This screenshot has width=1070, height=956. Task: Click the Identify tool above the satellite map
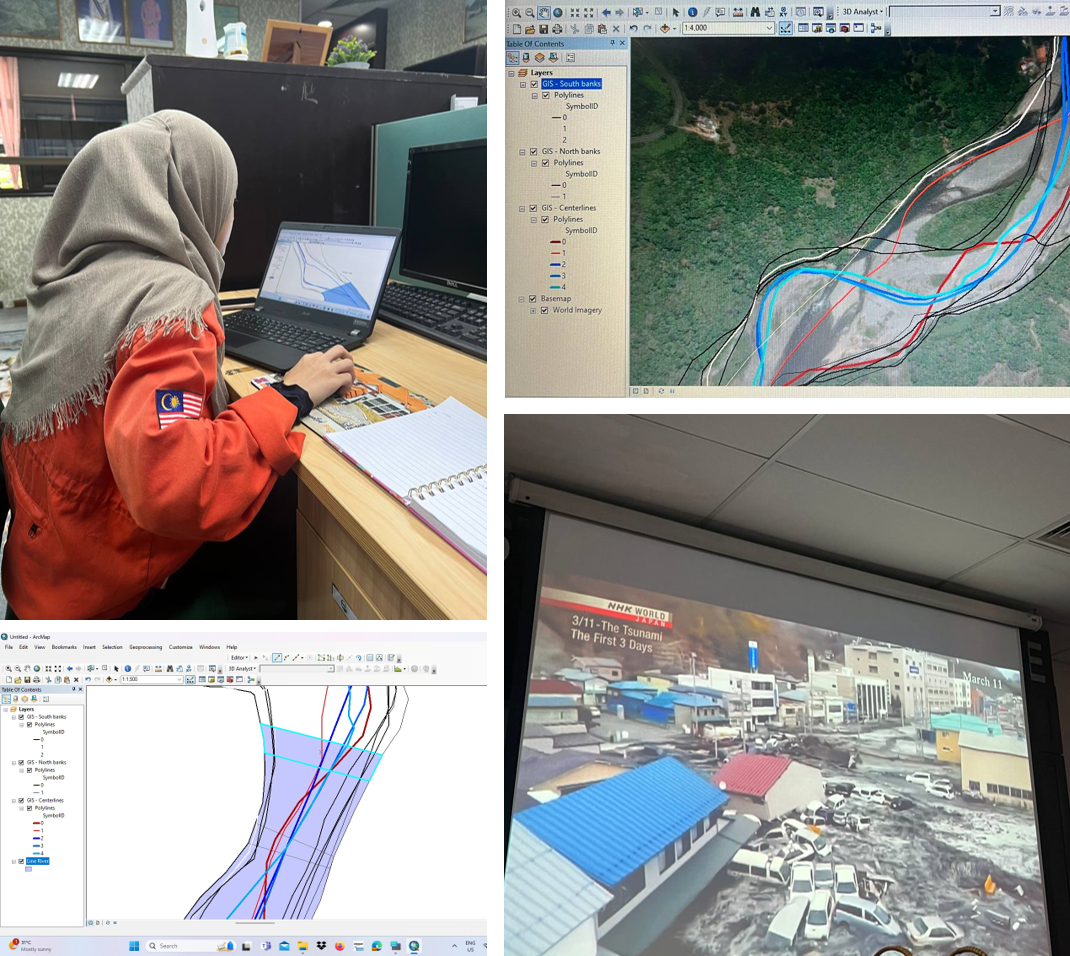(x=692, y=12)
